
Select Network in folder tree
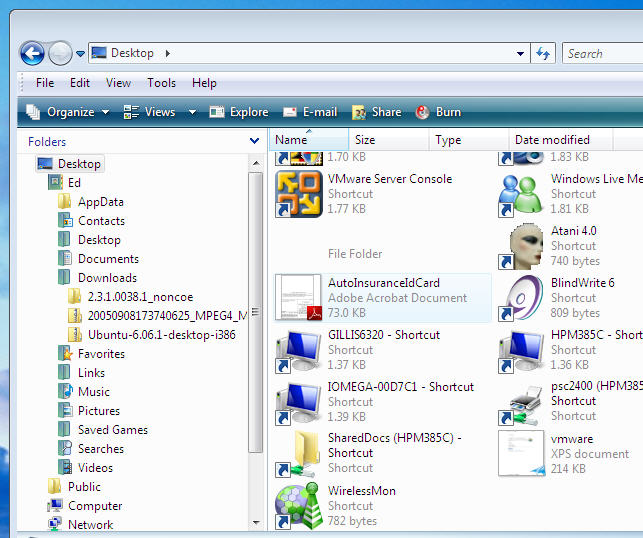coord(80,524)
